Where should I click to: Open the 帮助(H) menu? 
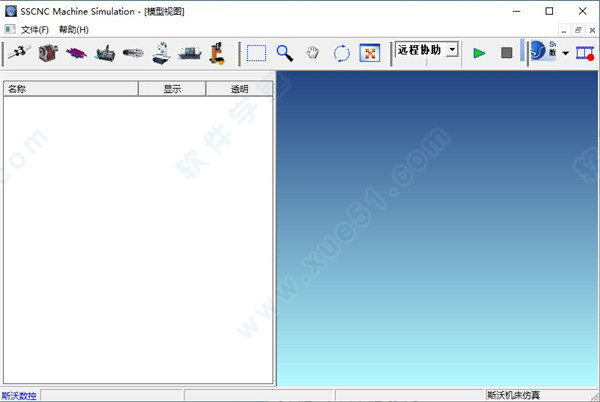pos(73,30)
